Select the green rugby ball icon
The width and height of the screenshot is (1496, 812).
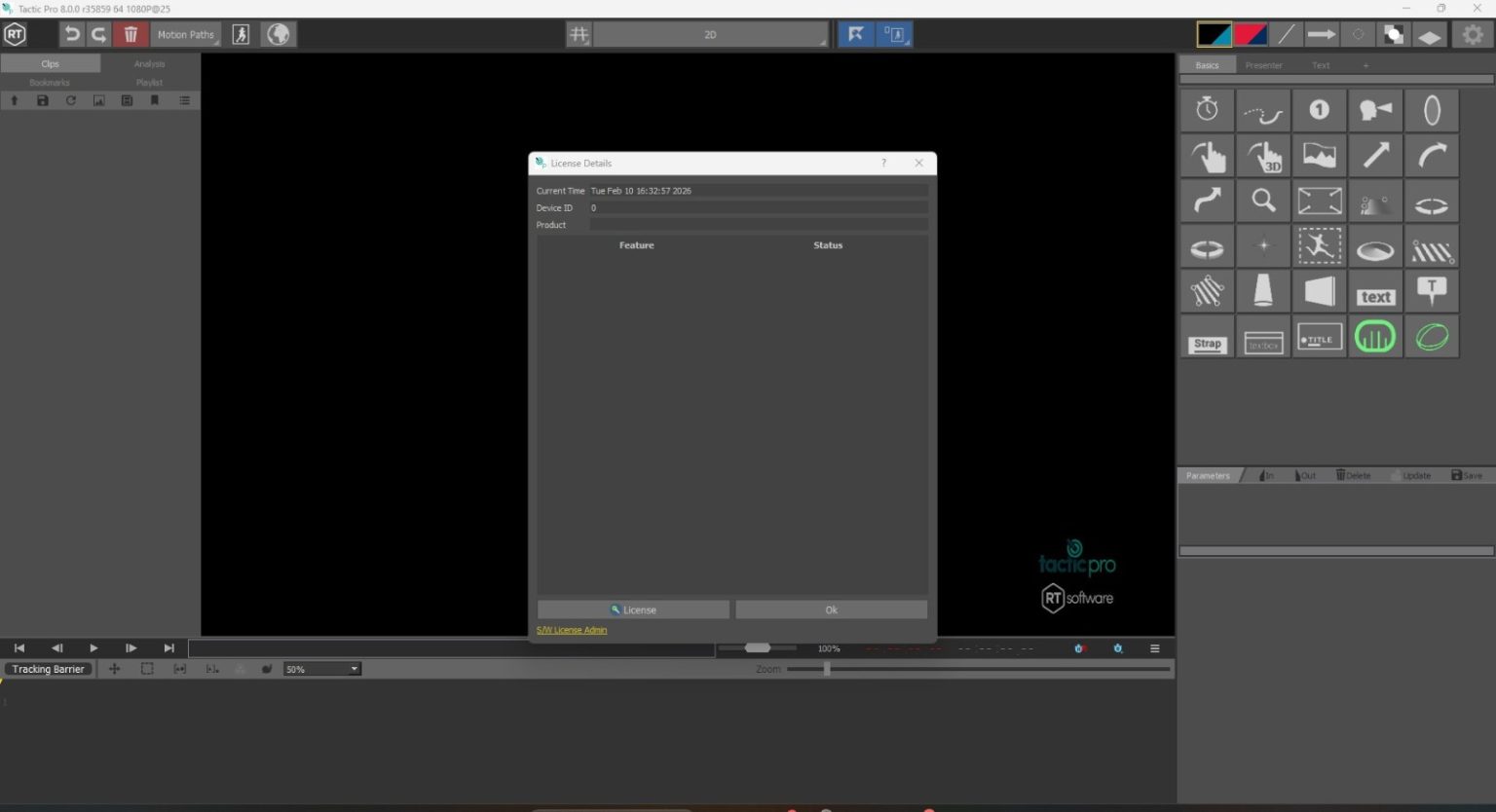tap(1432, 337)
